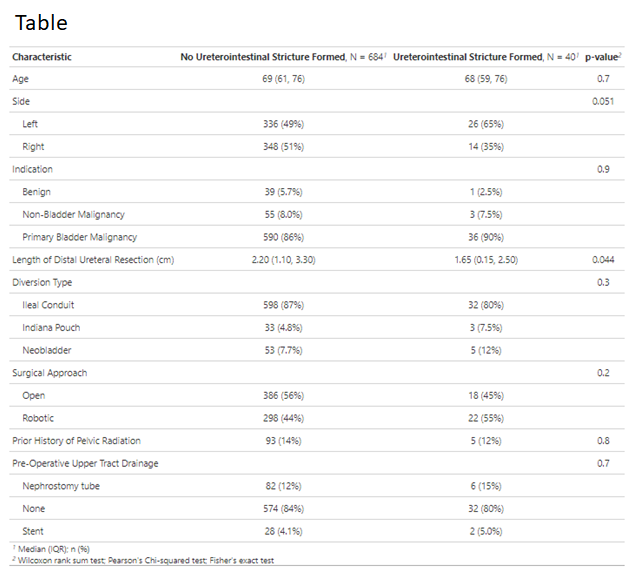This screenshot has height=572, width=629.
Task: Click the "p-value" column header
Action: 602,57
